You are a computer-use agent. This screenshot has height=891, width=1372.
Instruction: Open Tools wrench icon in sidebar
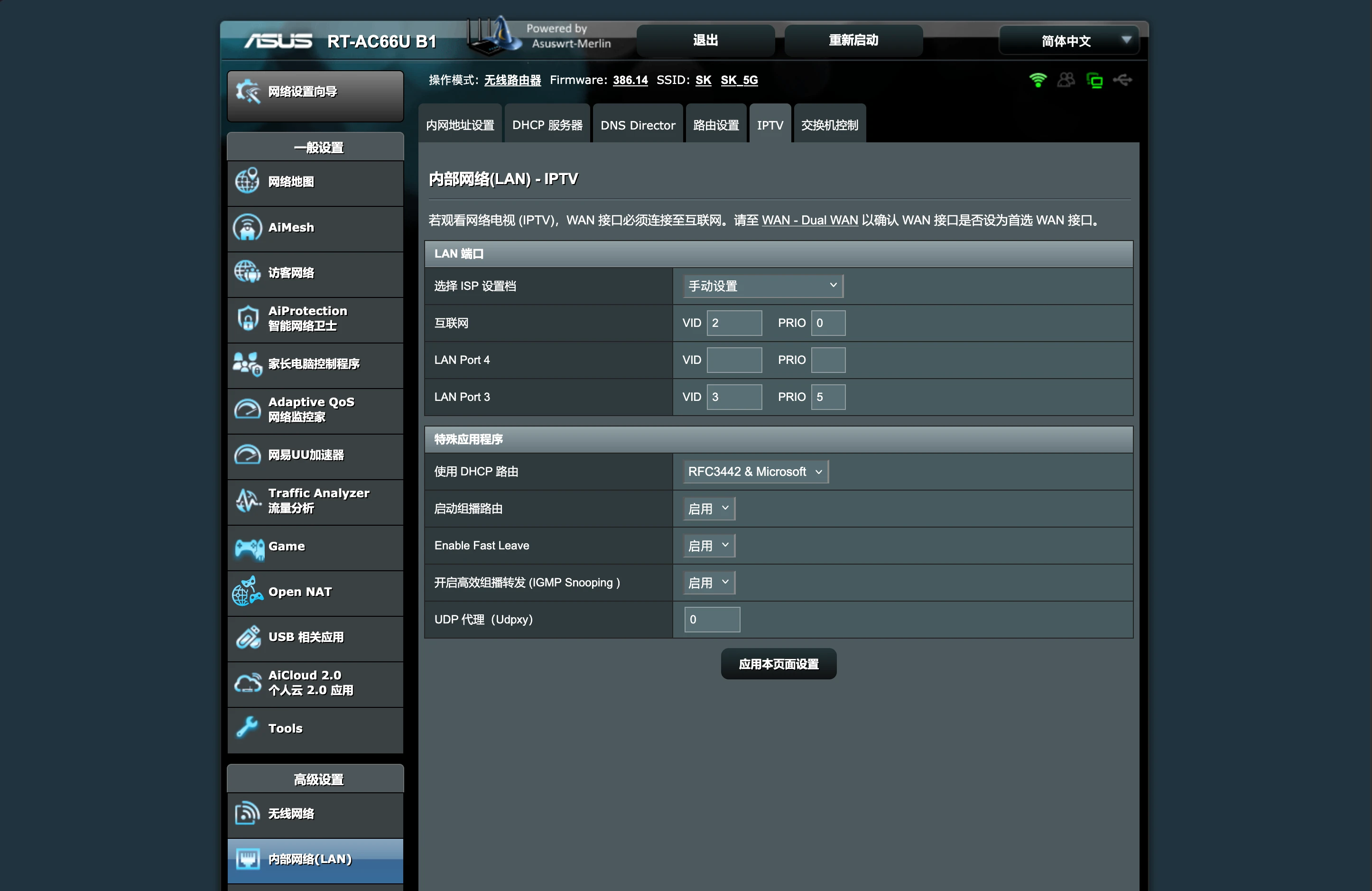click(x=247, y=728)
